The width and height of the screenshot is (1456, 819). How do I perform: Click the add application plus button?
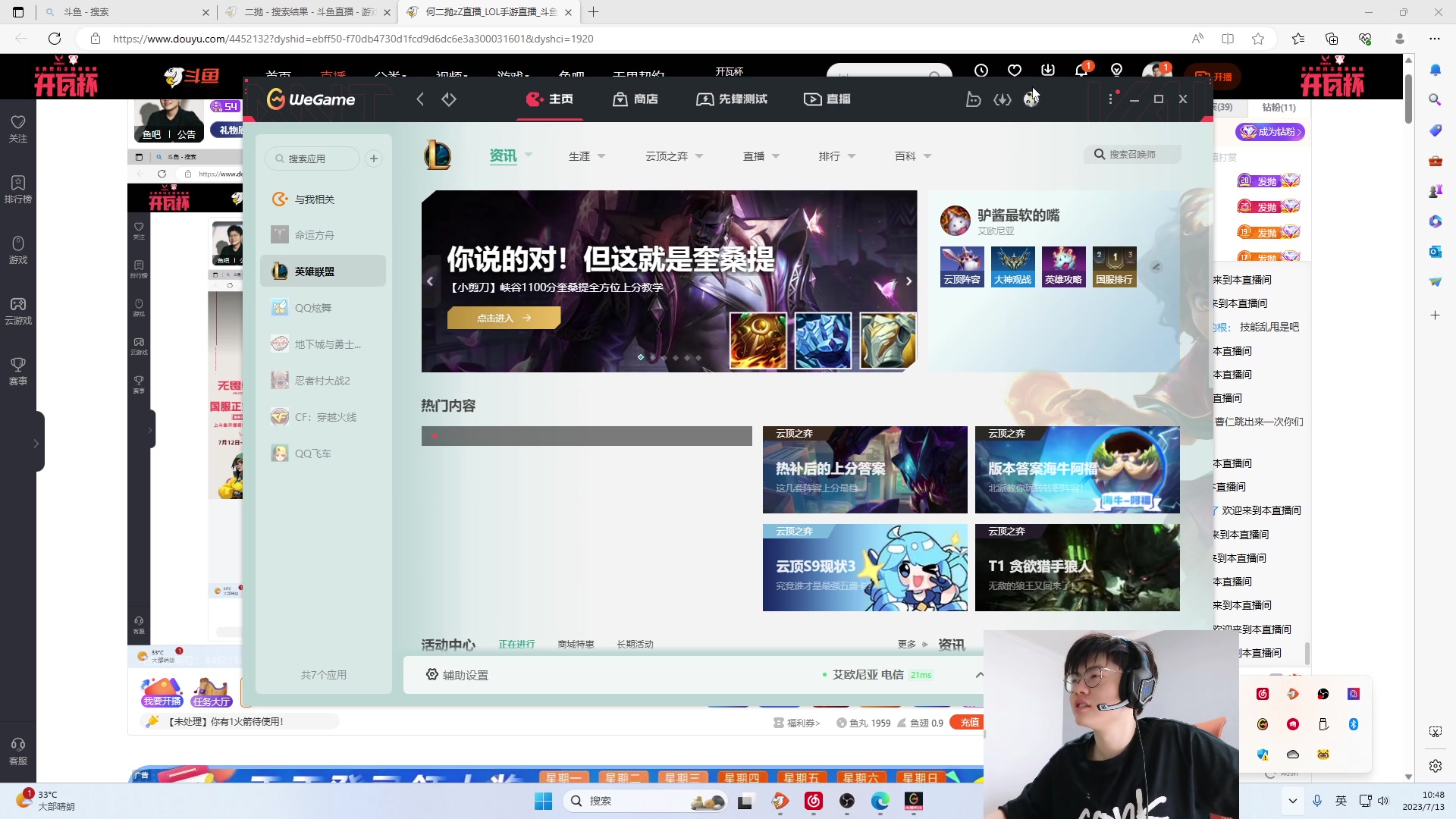[x=374, y=158]
